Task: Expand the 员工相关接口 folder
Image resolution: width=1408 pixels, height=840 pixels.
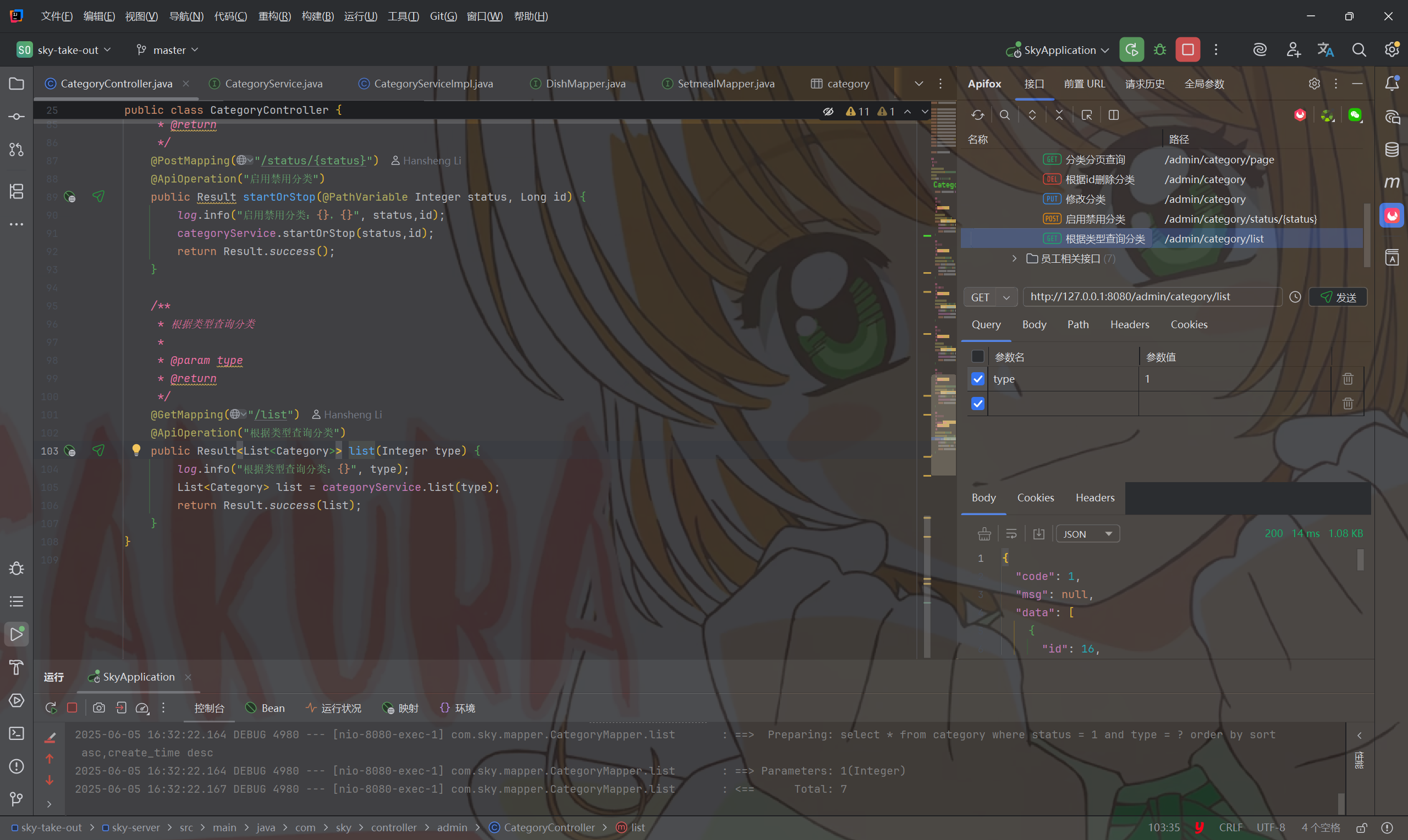Action: 1014,259
